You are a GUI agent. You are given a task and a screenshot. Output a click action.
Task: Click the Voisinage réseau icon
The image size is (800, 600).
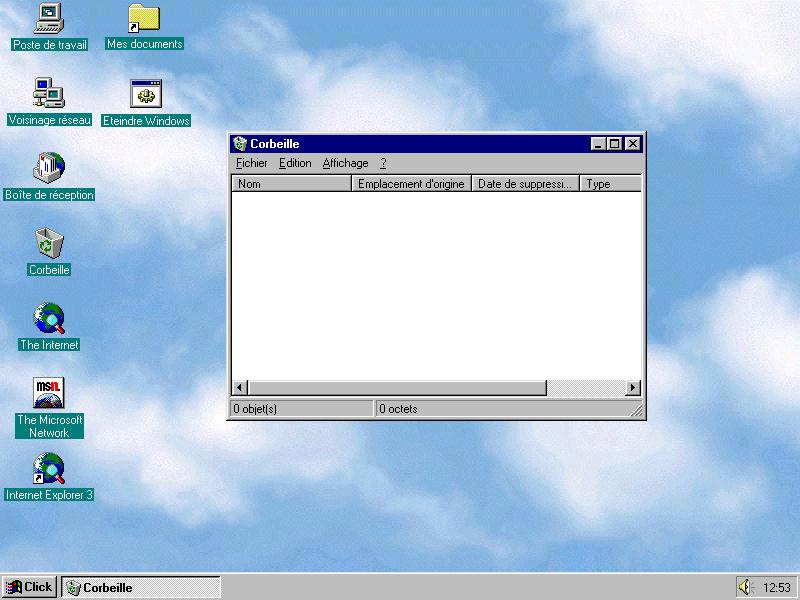[49, 94]
